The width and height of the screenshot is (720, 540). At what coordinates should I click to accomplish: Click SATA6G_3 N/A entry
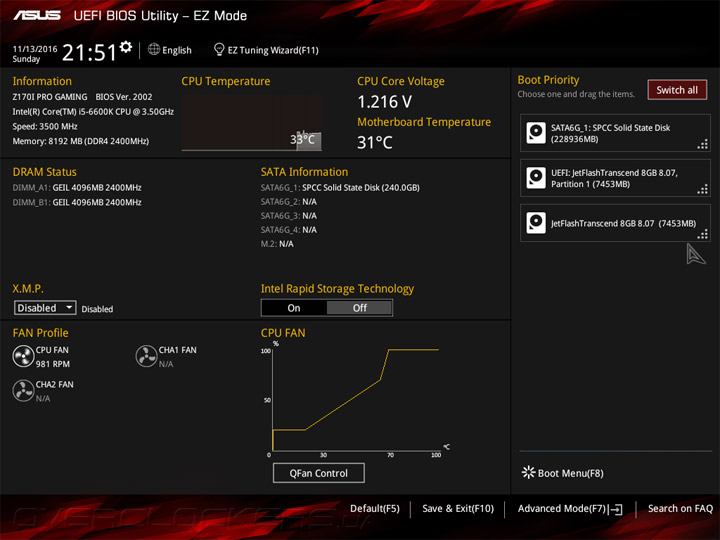pyautogui.click(x=289, y=216)
